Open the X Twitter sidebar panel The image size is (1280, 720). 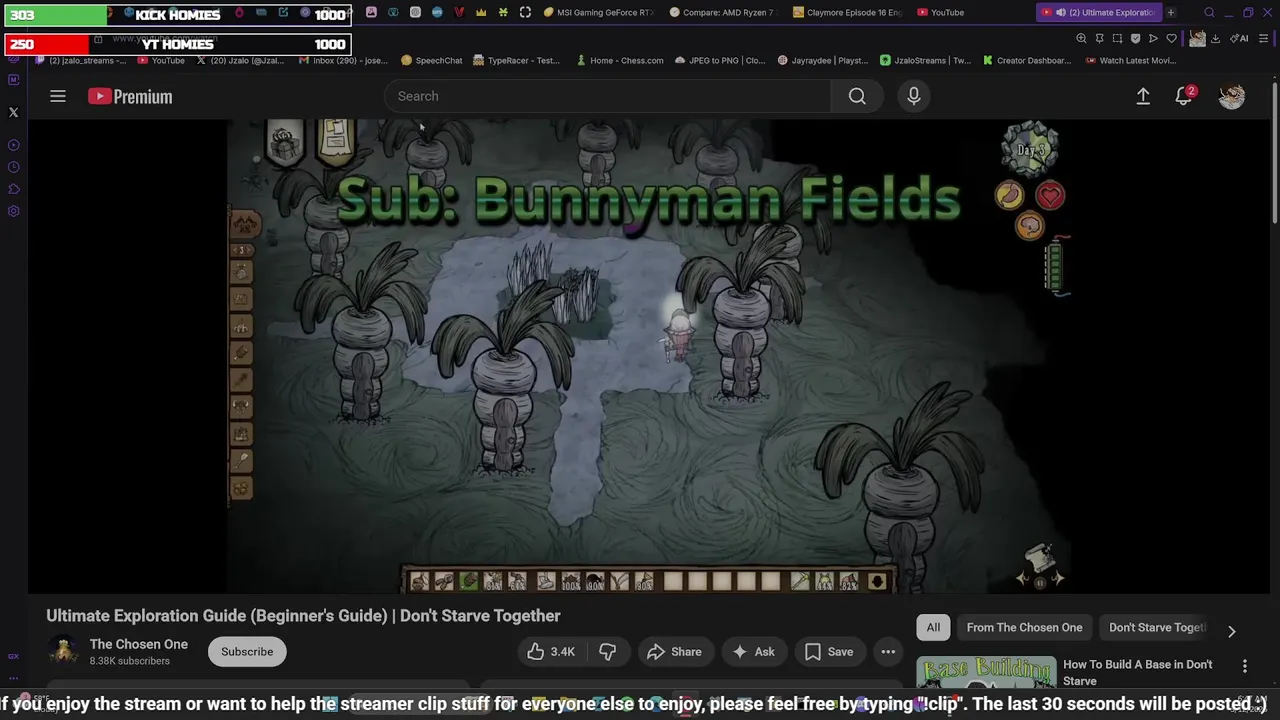tap(14, 112)
